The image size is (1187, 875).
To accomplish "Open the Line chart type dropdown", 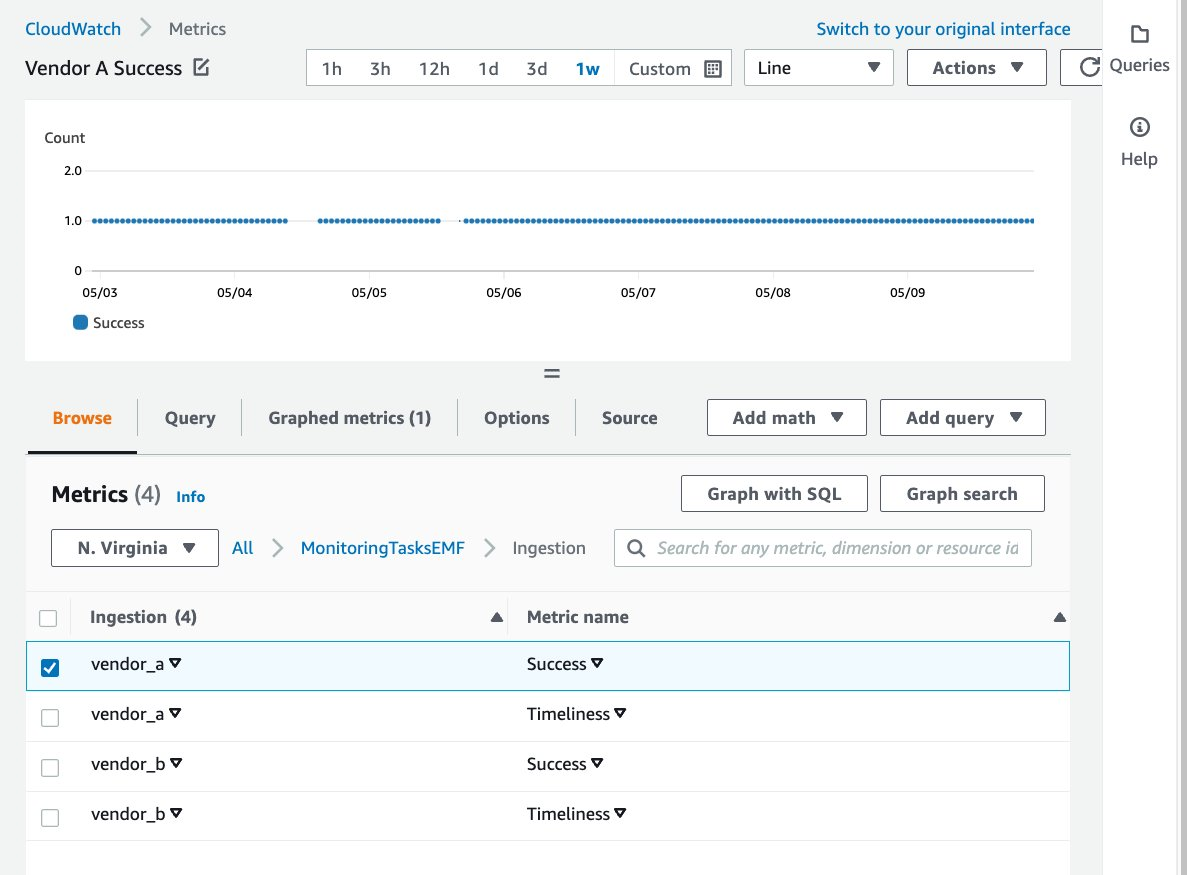I will (x=818, y=67).
